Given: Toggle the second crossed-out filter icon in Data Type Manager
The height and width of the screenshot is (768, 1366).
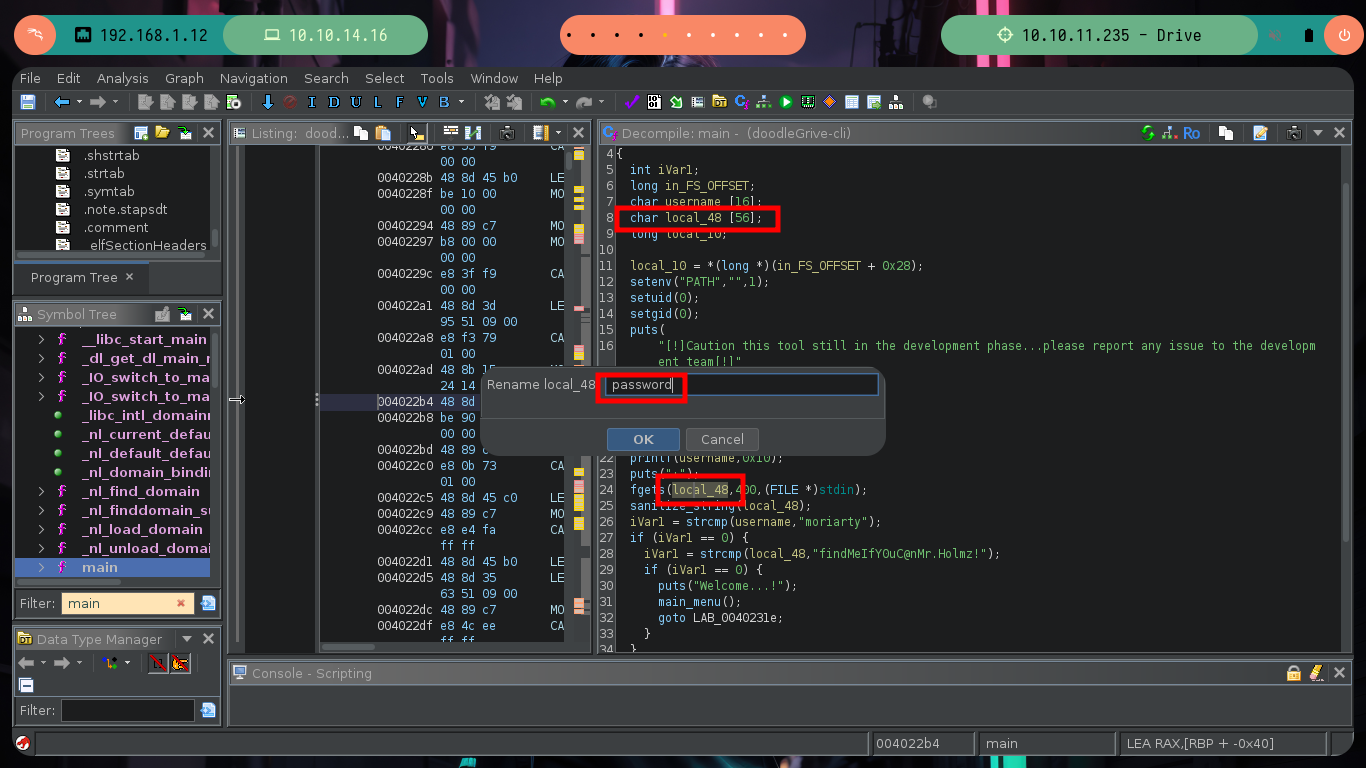Looking at the screenshot, I should point(180,663).
